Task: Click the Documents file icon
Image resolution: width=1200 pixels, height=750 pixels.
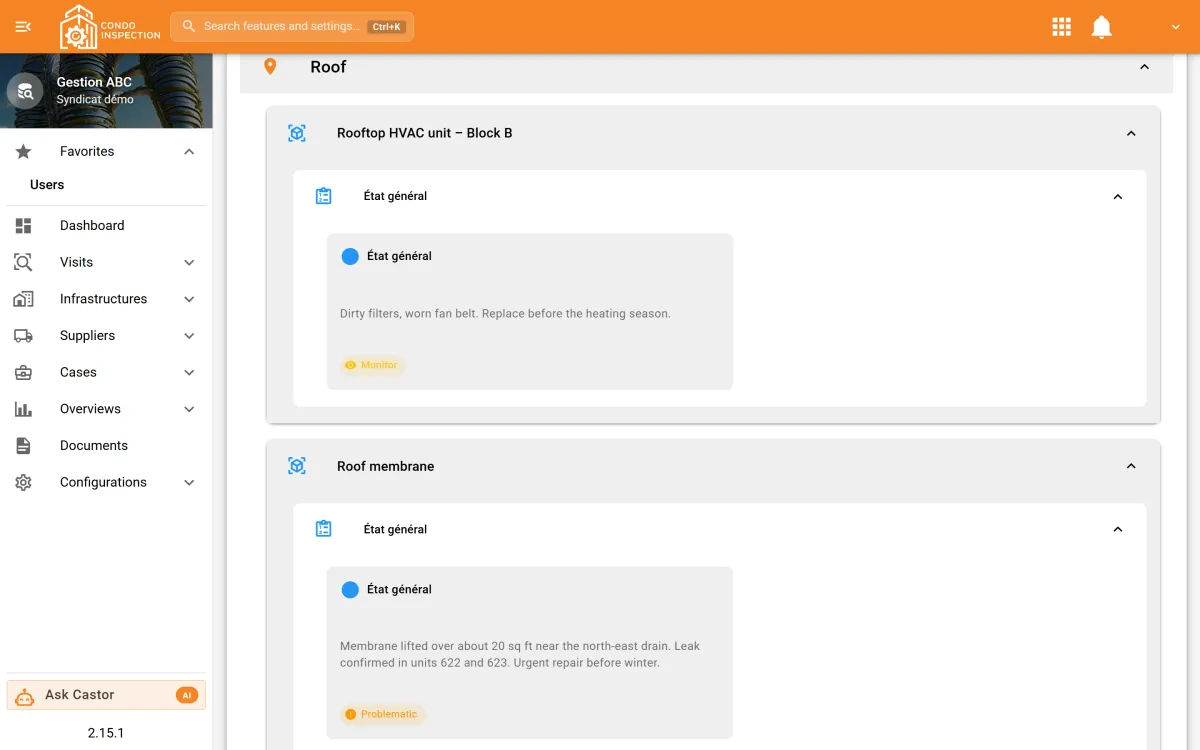Action: click(x=23, y=445)
